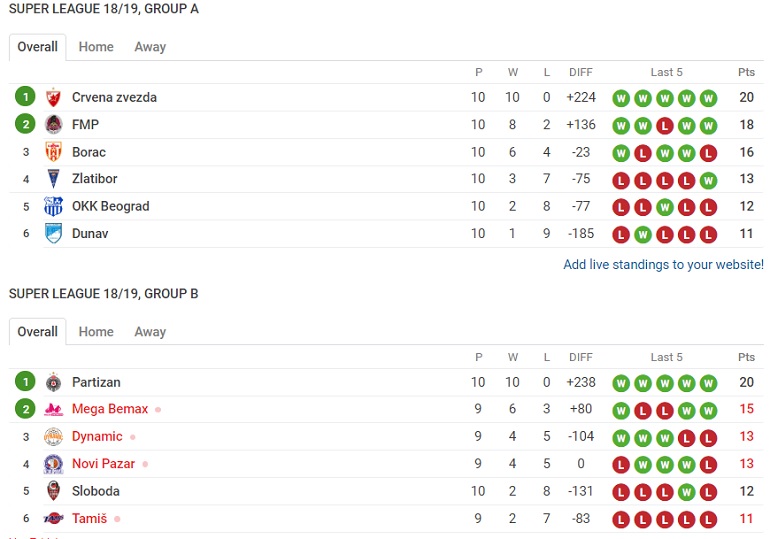
Task: Click the FMP team logo
Action: click(x=54, y=125)
